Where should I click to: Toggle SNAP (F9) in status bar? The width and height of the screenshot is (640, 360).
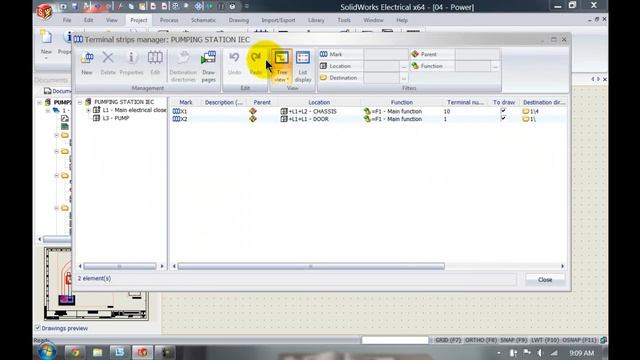(x=513, y=340)
